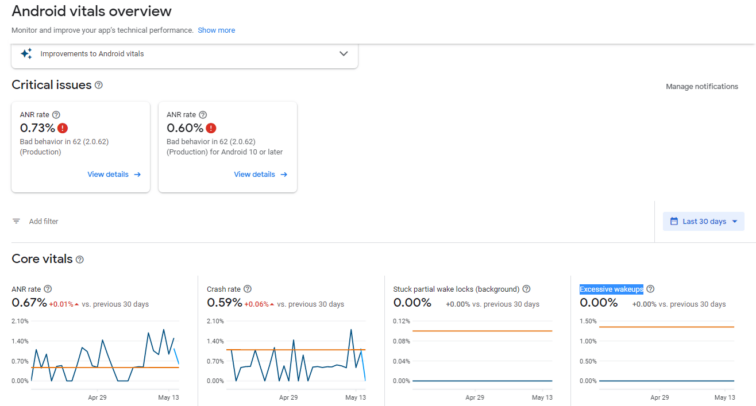This screenshot has height=406, width=756.
Task: Click the +0.01% ANR change indicator
Action: click(x=64, y=304)
